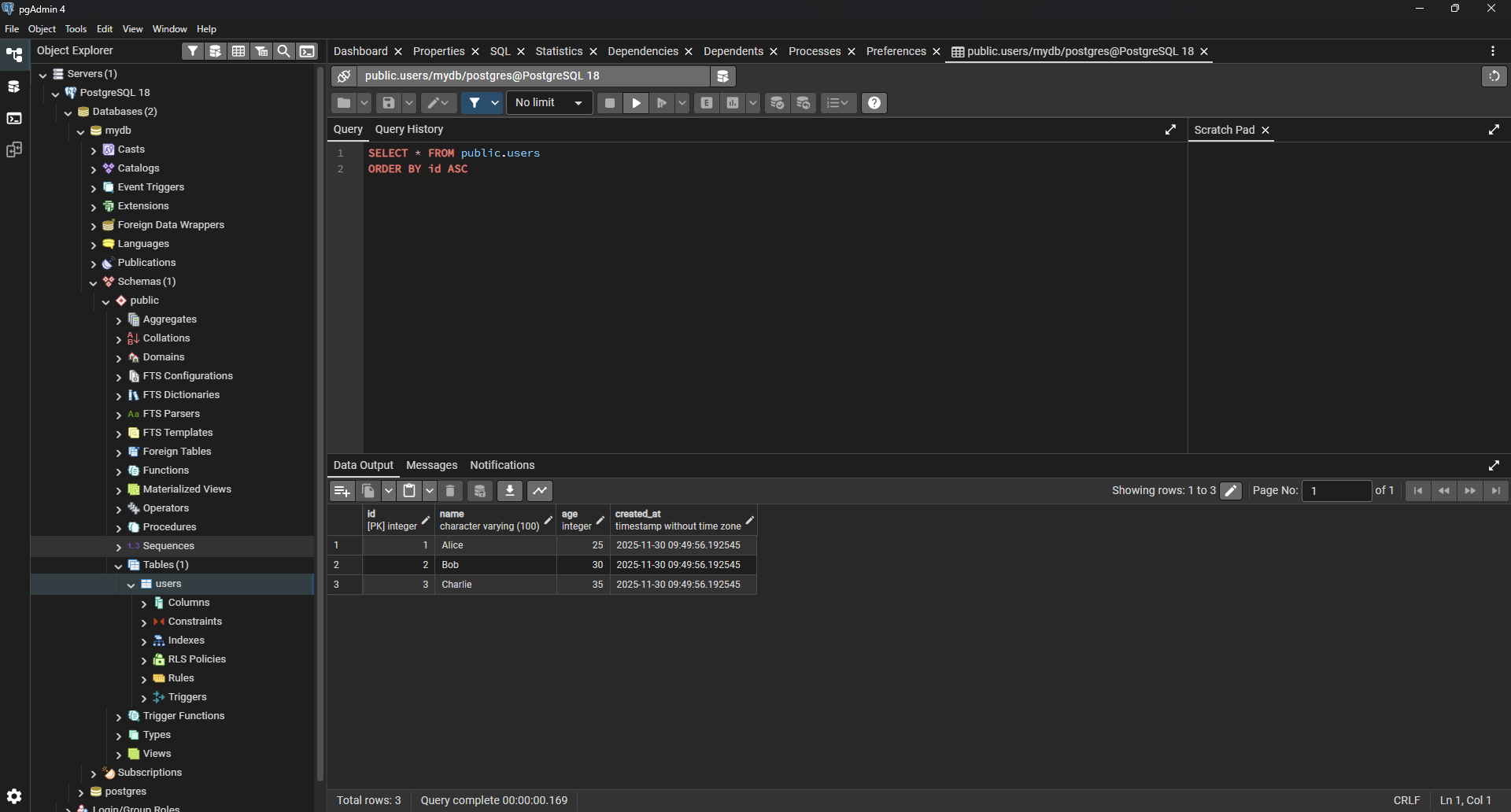Toggle the connection status icon
The image size is (1511, 812).
[344, 76]
